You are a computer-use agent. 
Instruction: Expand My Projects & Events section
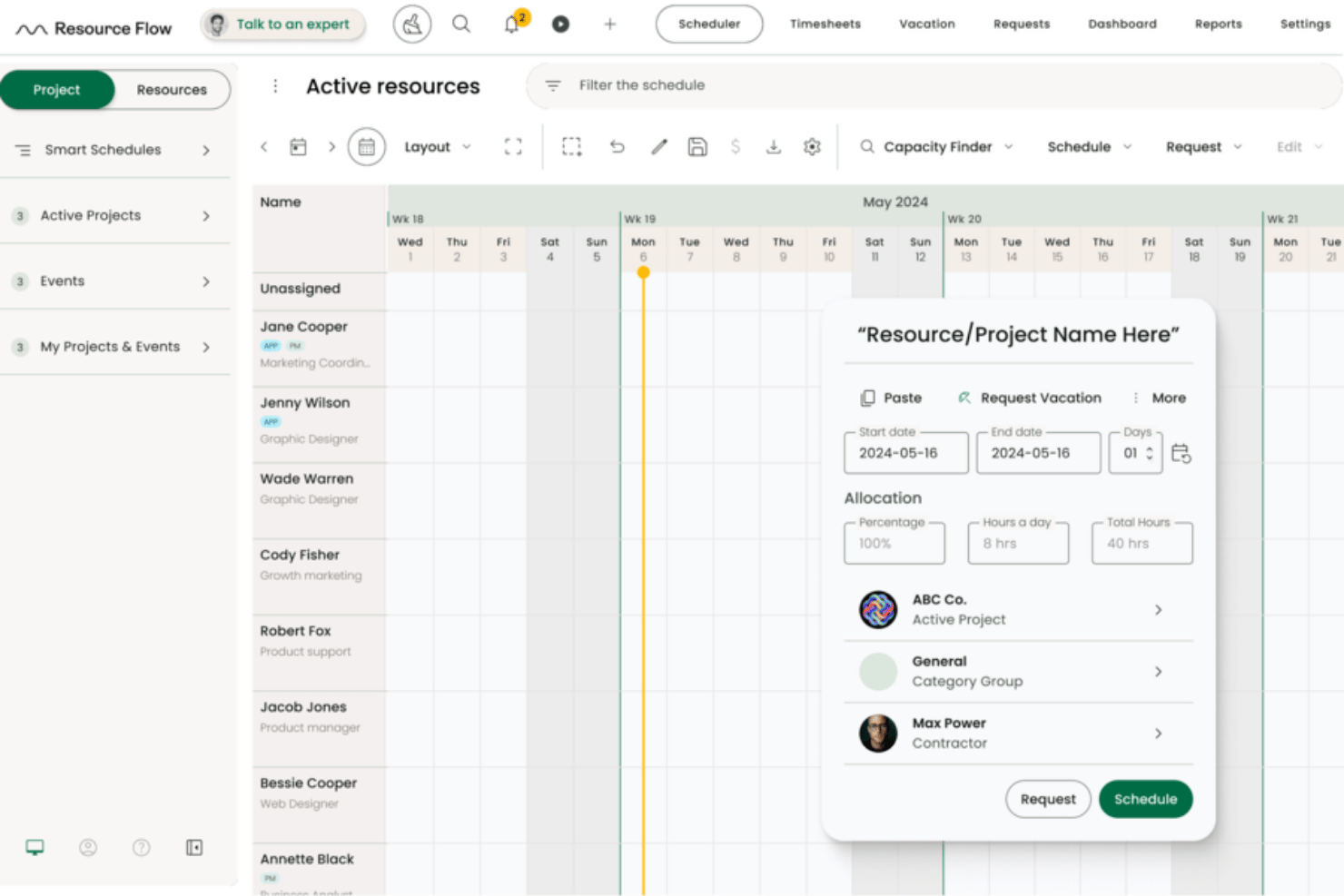(114, 347)
